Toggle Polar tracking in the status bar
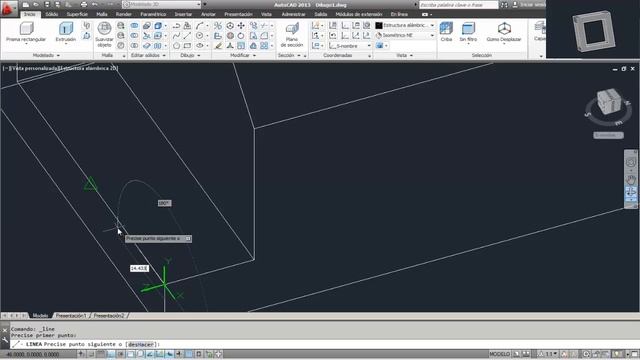The width and height of the screenshot is (640, 360). pos(121,354)
